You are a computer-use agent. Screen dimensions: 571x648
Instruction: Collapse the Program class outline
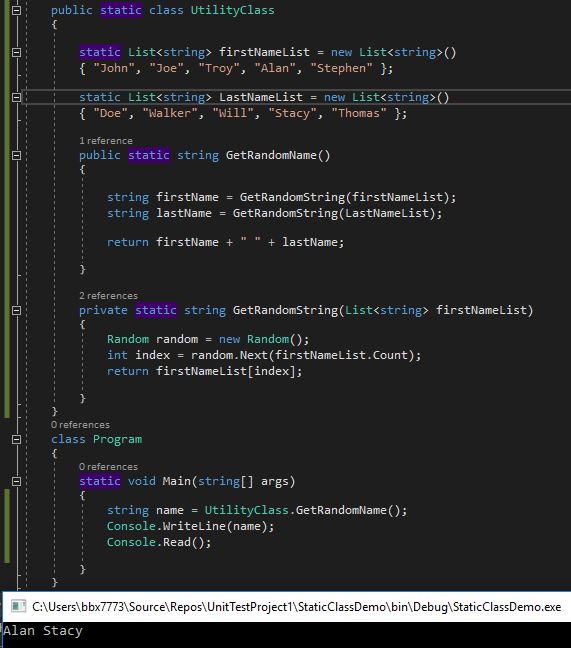[16, 439]
